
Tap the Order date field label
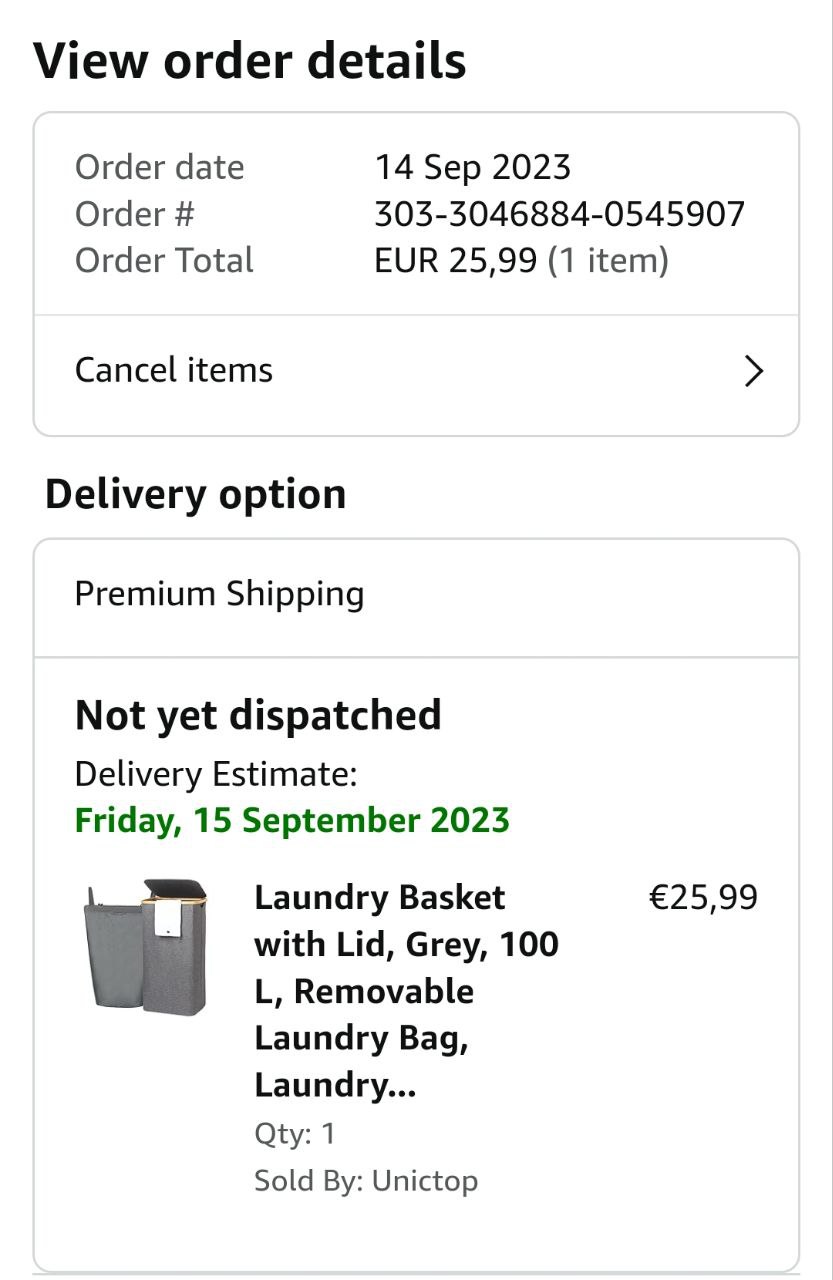159,167
